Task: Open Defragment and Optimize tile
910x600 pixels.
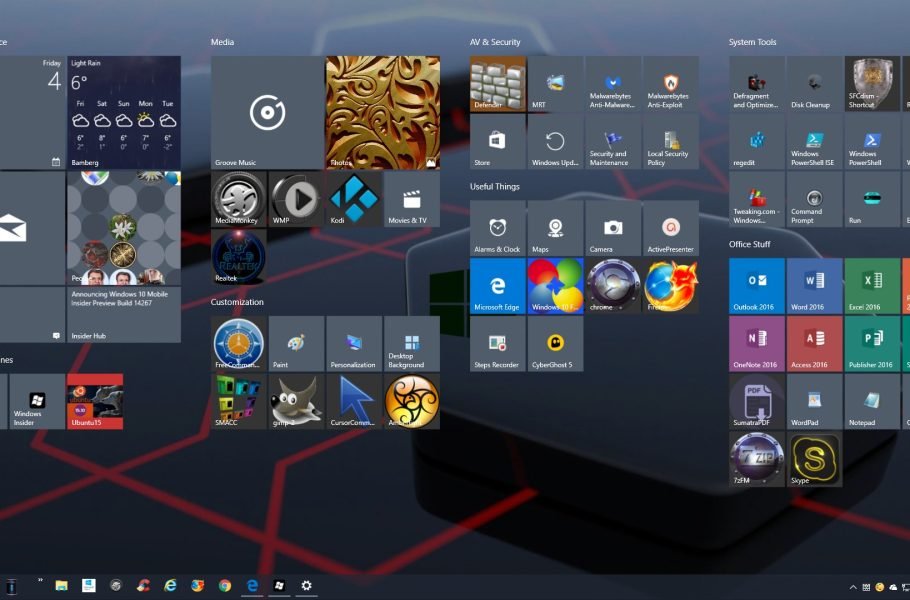Action: pos(757,84)
